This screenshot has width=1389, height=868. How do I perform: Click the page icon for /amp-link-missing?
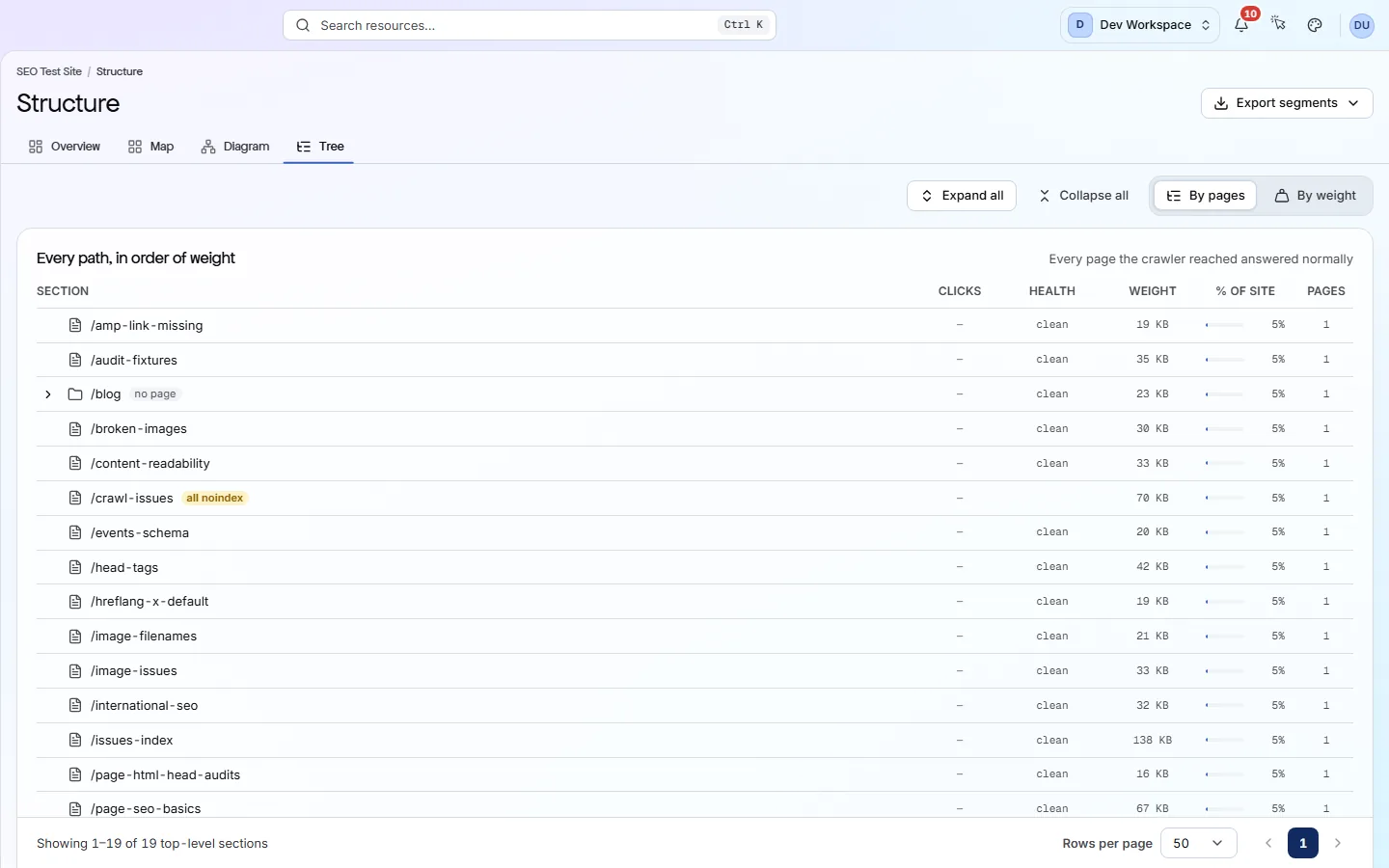pyautogui.click(x=75, y=325)
